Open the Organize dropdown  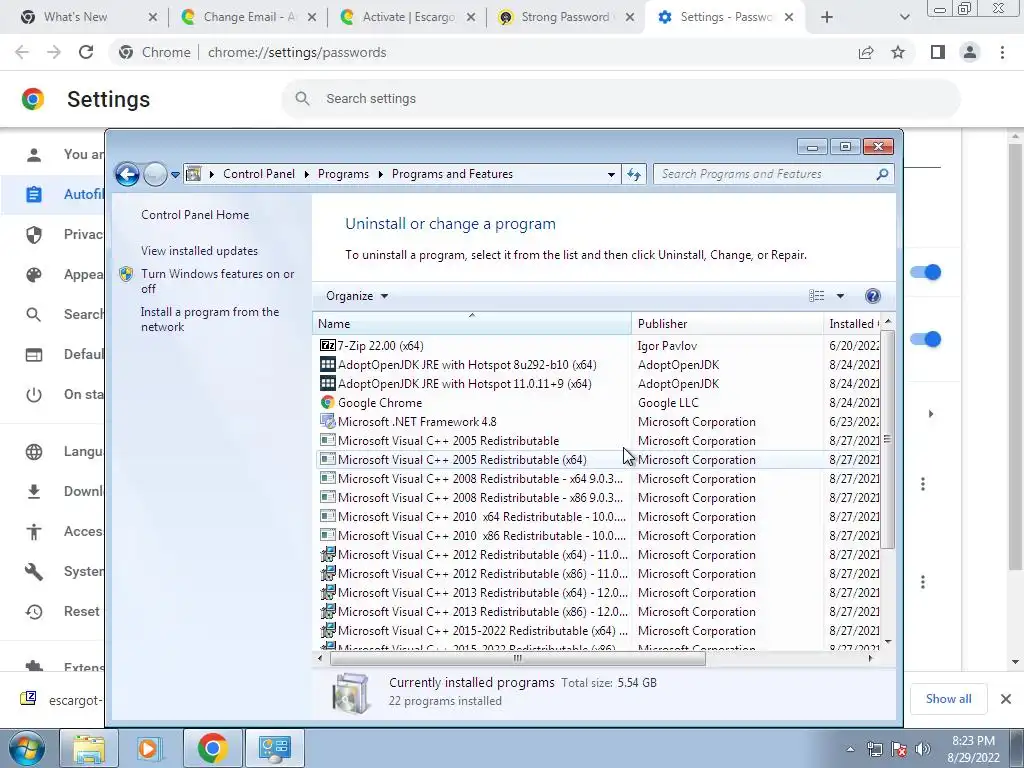(x=357, y=296)
